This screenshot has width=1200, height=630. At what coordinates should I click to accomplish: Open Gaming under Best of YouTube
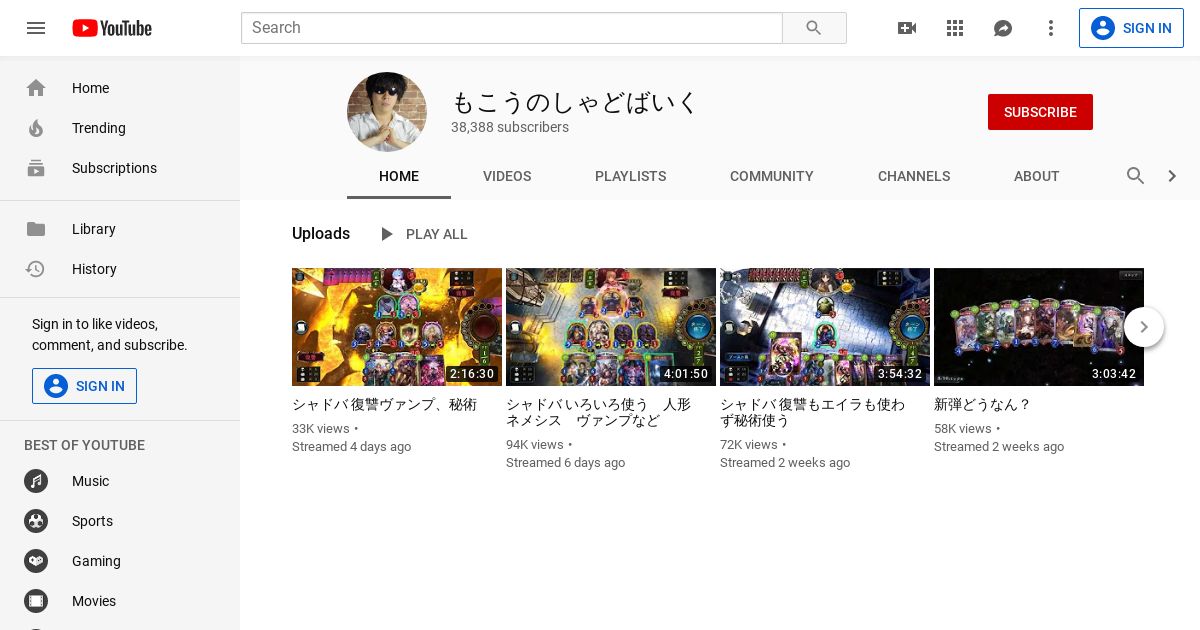click(96, 561)
